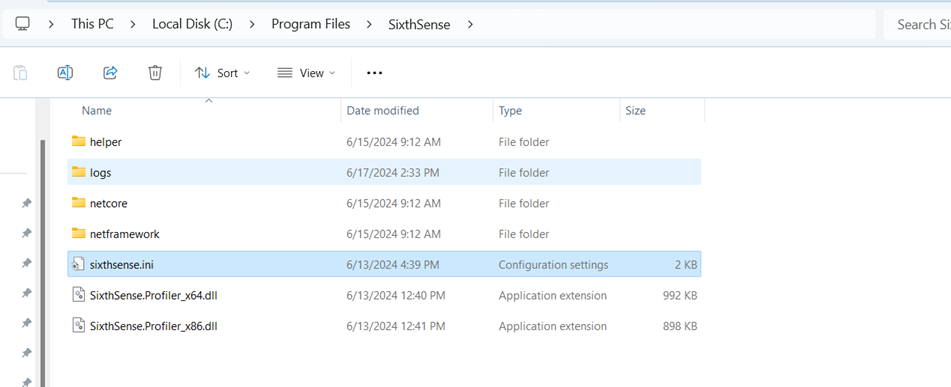This screenshot has height=387, width=951.
Task: Click the Search box
Action: pos(917,24)
